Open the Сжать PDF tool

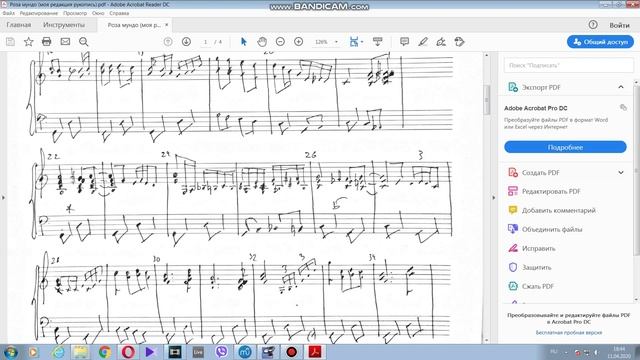pyautogui.click(x=531, y=286)
